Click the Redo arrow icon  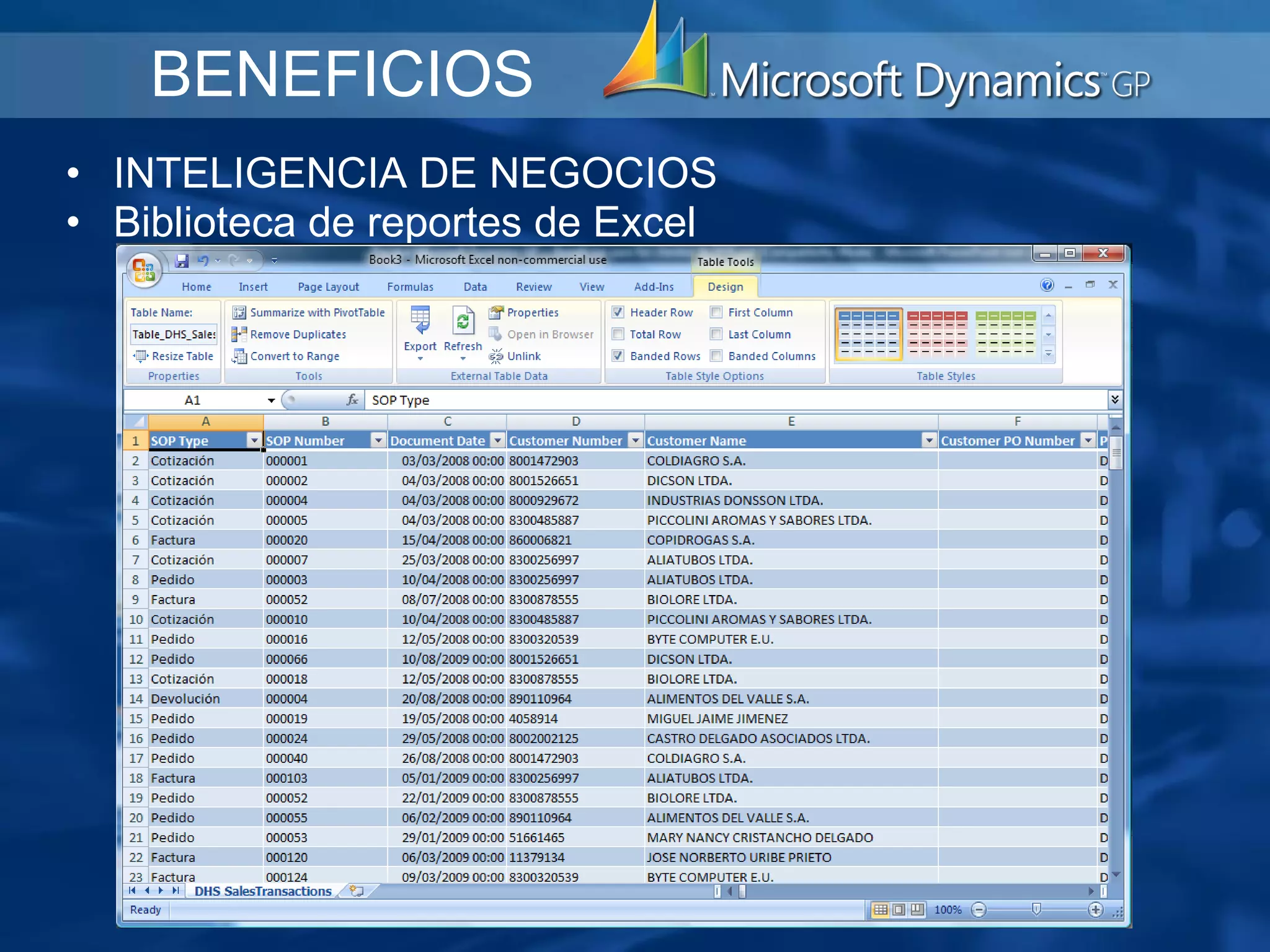coord(234,261)
